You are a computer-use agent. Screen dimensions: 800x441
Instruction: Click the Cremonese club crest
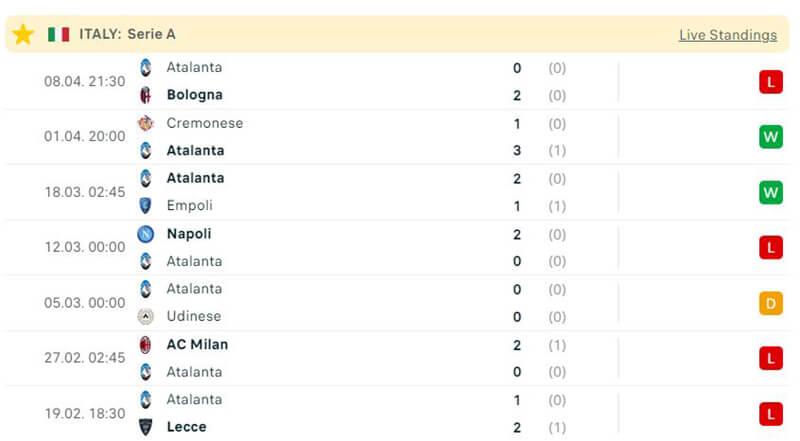coord(146,123)
